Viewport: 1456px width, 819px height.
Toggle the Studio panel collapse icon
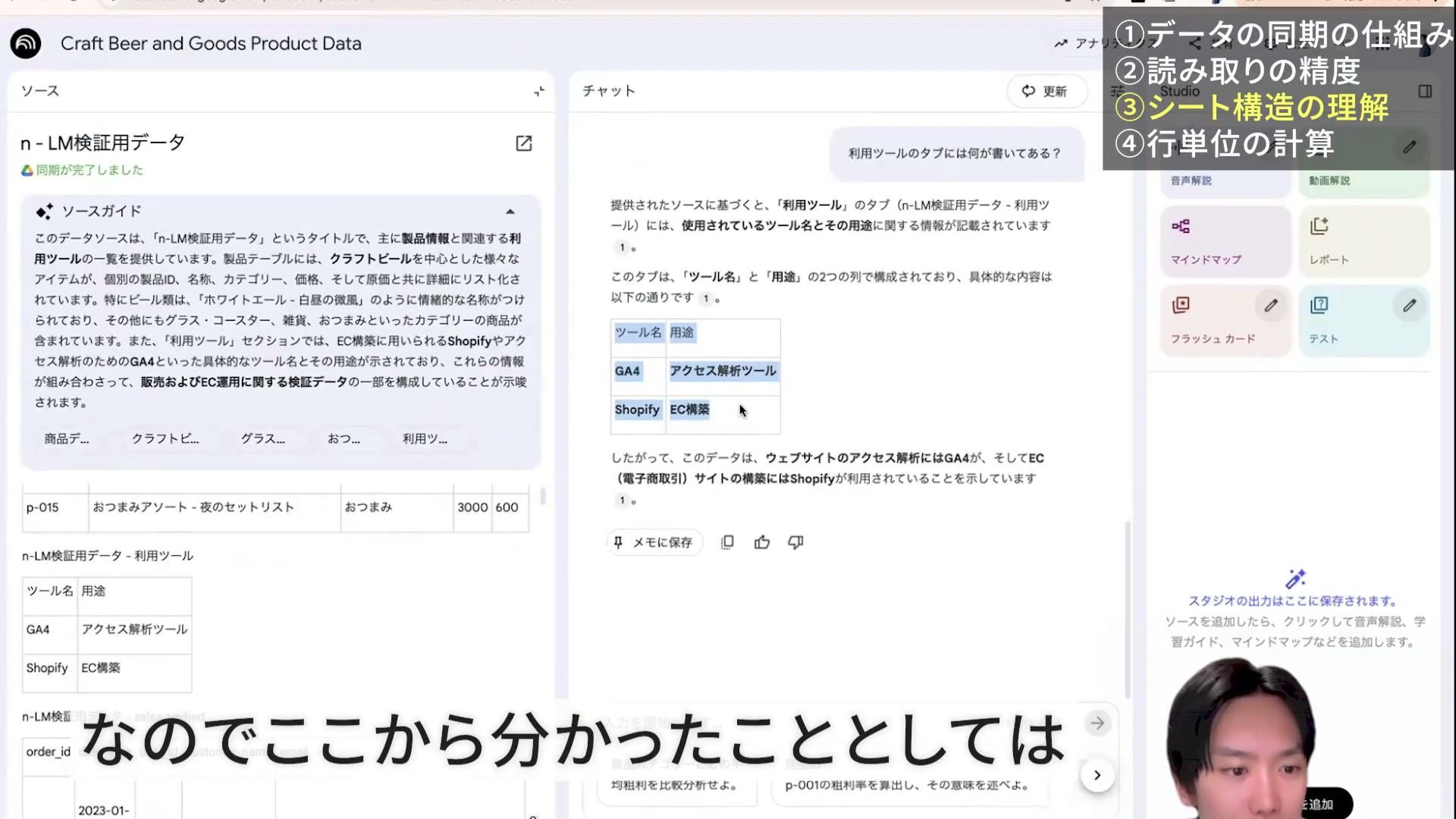pyautogui.click(x=1425, y=91)
